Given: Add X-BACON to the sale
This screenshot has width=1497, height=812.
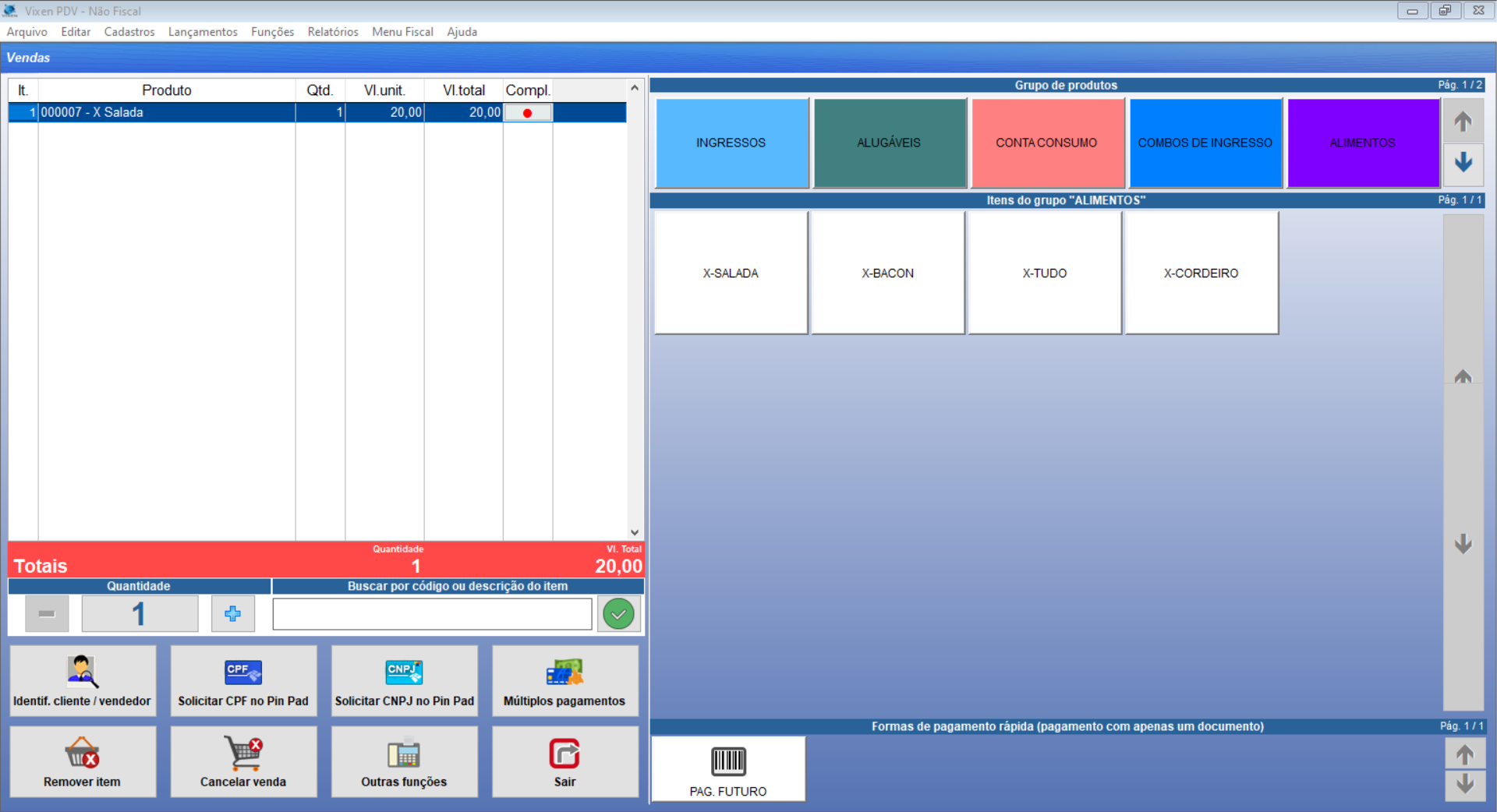Looking at the screenshot, I should click(887, 273).
